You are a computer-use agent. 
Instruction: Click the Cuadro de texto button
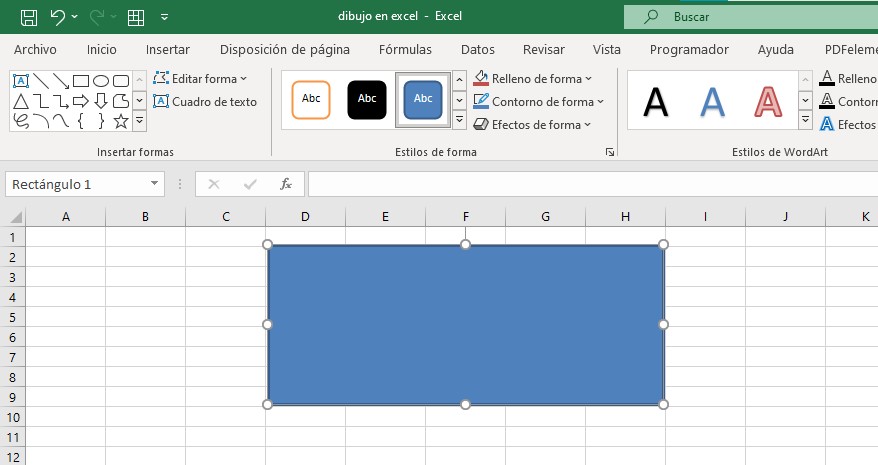click(205, 102)
